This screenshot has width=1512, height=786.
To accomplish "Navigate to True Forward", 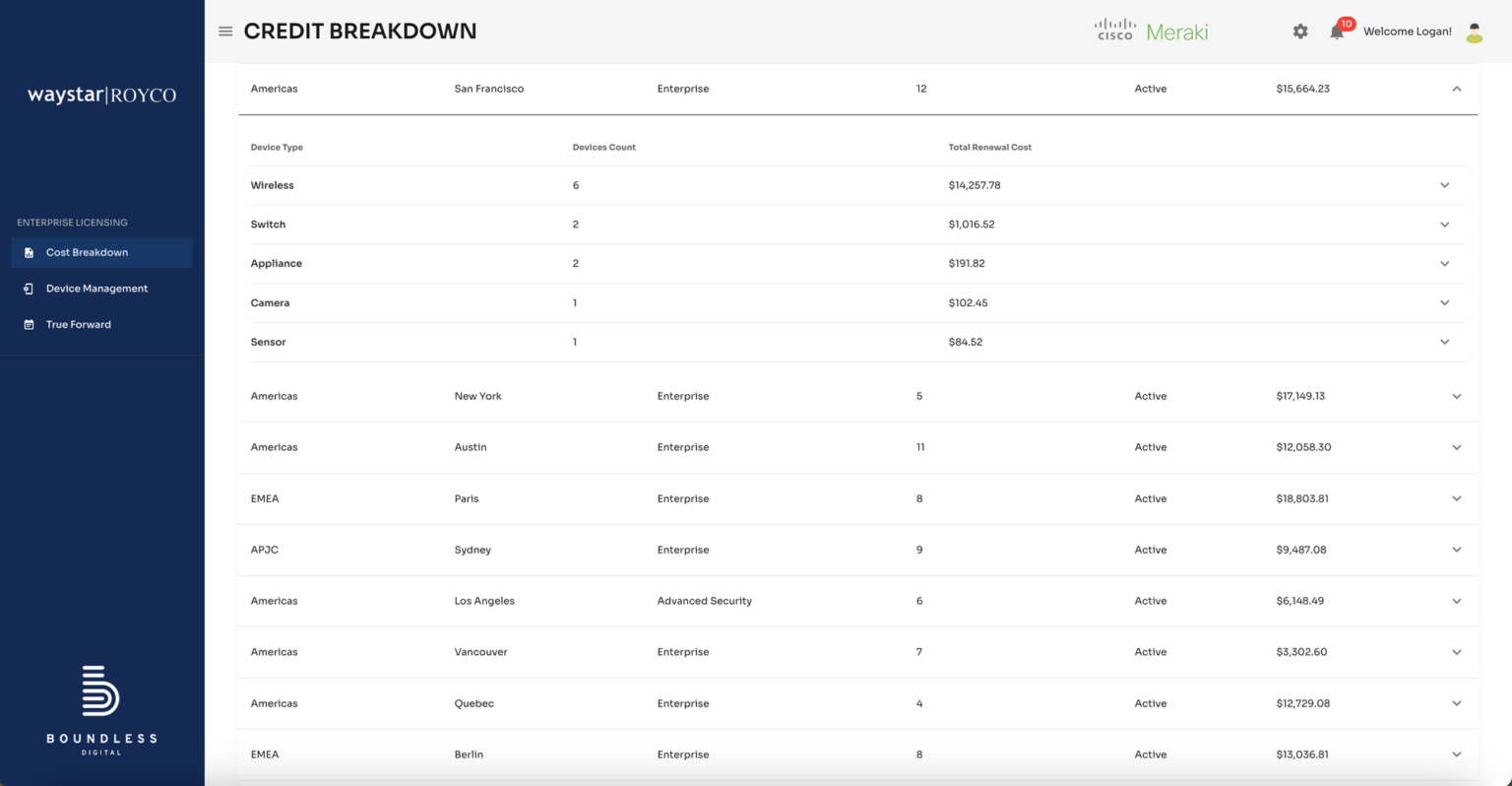I will (78, 324).
